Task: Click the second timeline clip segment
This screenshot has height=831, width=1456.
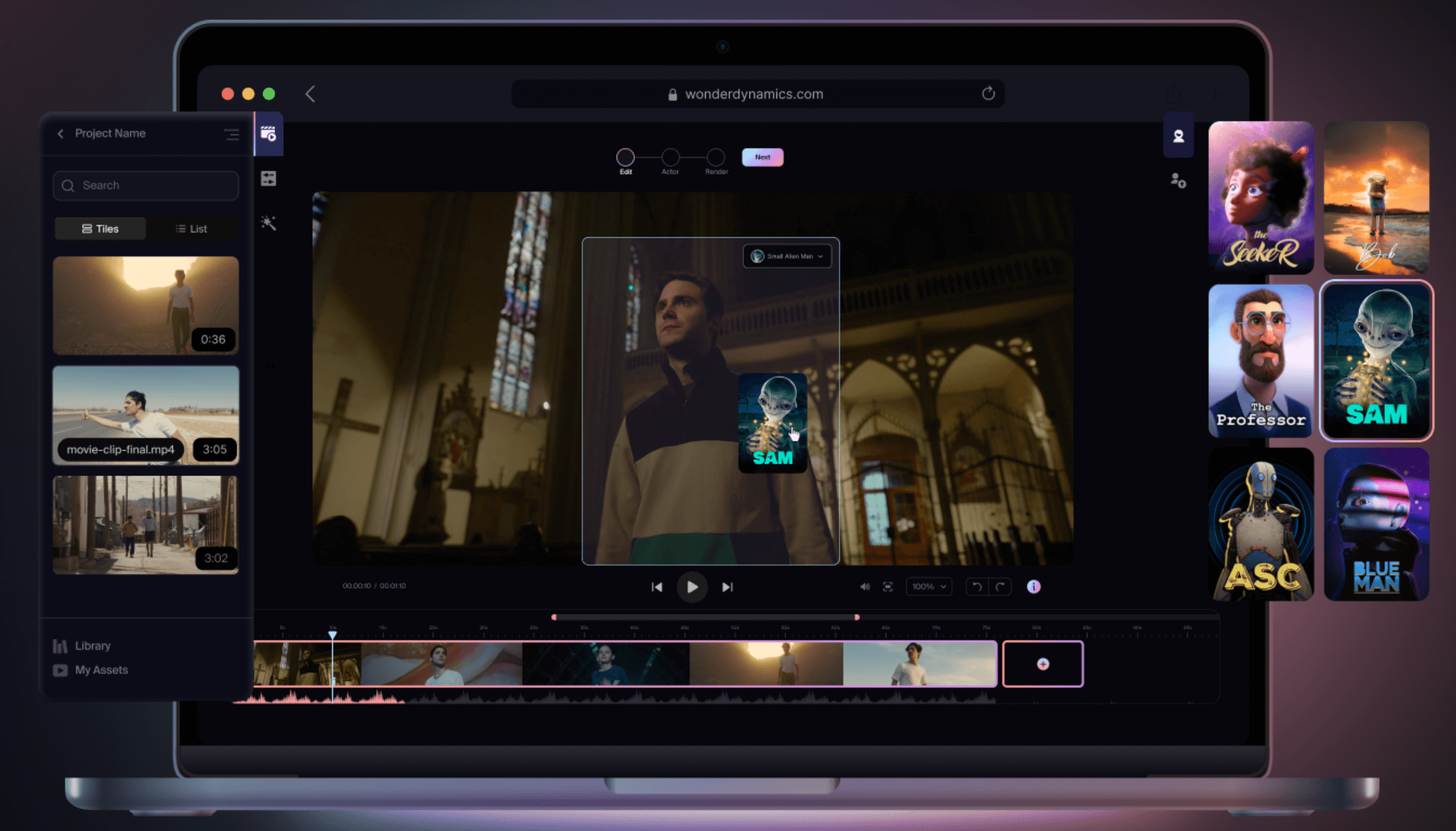Action: tap(441, 664)
